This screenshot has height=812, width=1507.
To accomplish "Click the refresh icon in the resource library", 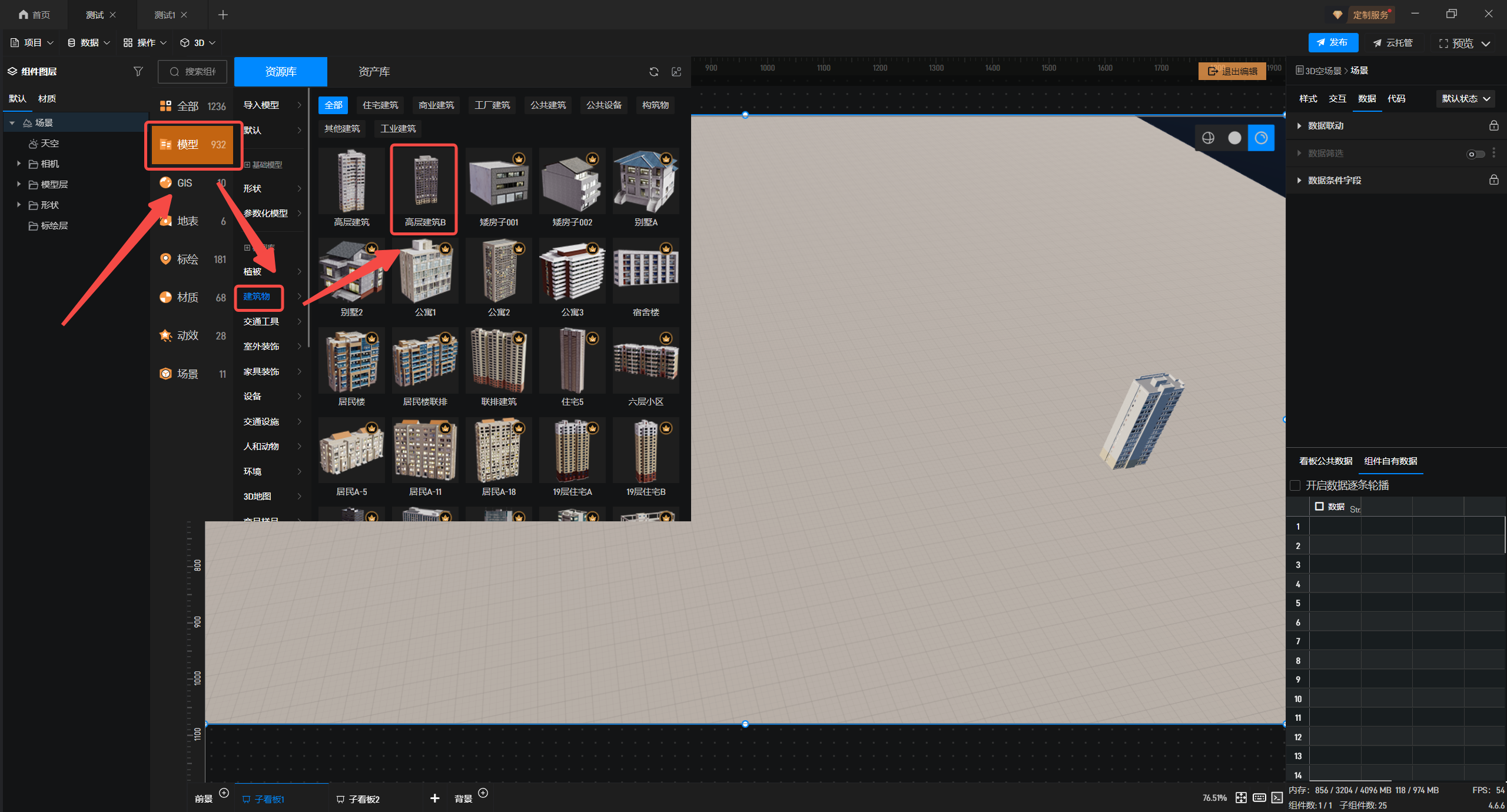I will (653, 72).
